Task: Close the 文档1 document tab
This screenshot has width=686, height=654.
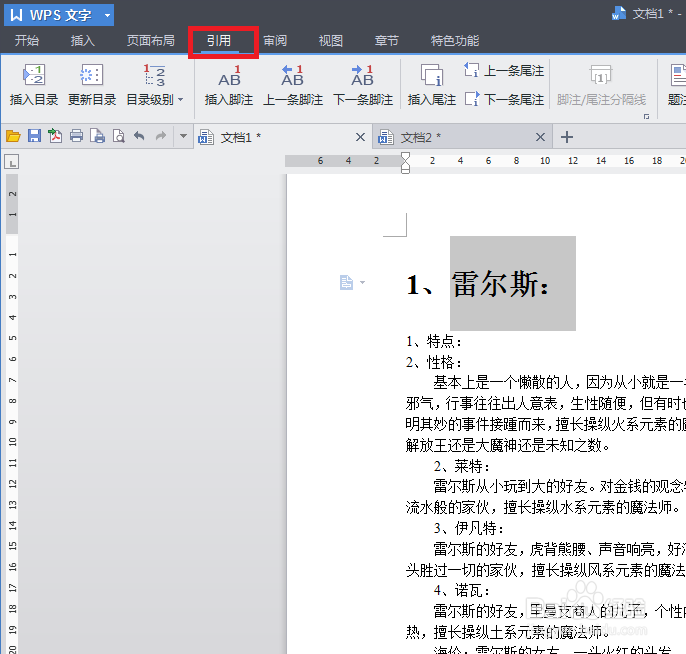Action: click(360, 138)
